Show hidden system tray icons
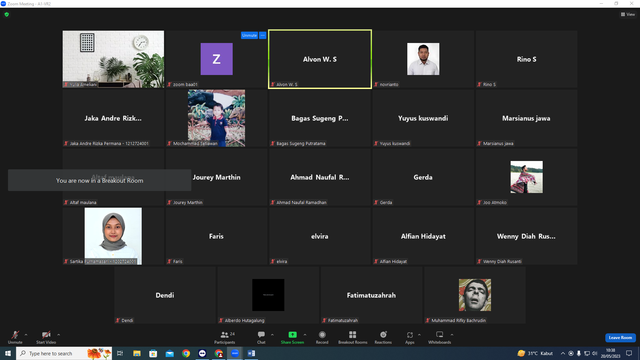640x360 pixels. point(563,353)
